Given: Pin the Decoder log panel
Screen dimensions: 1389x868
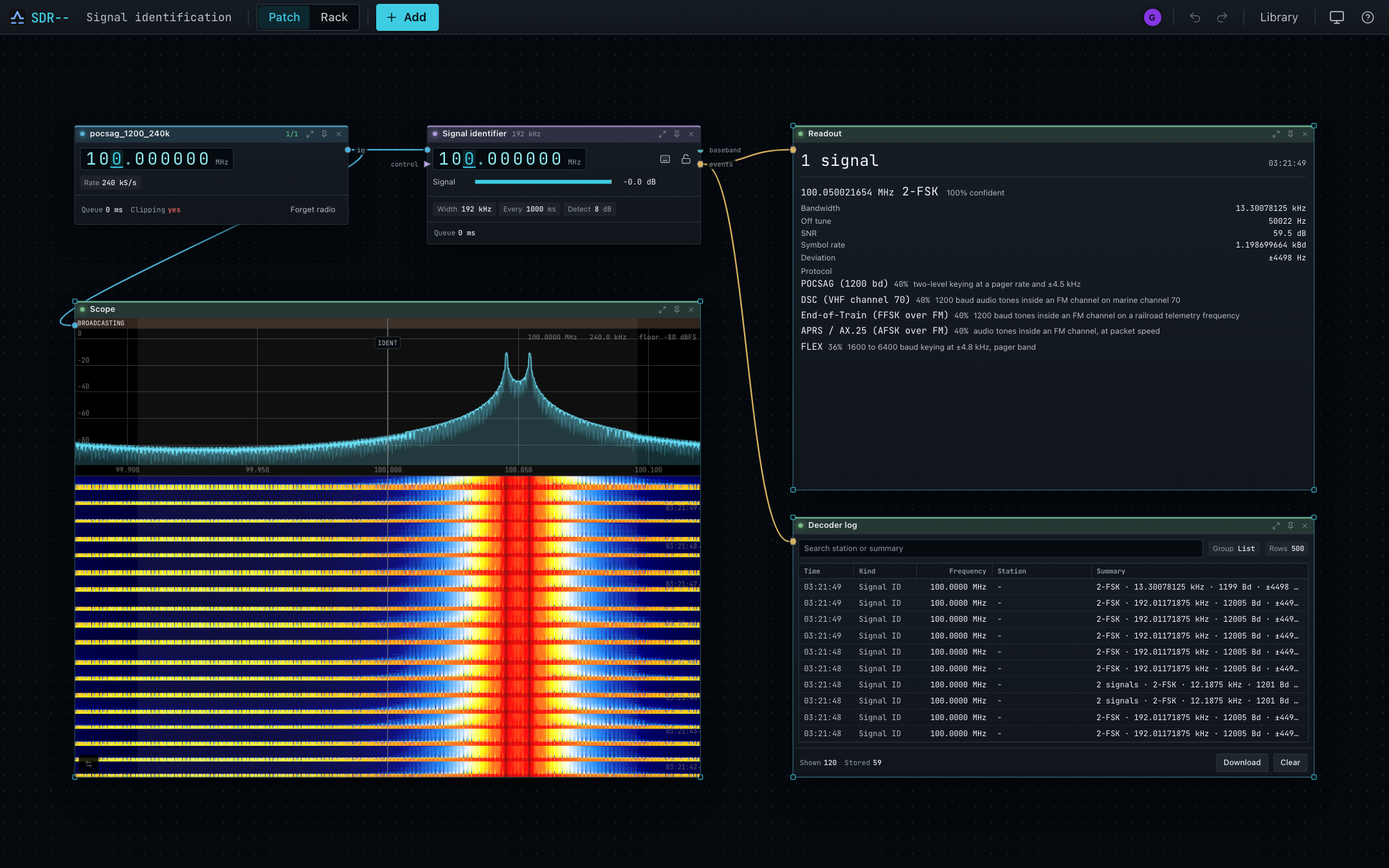Looking at the screenshot, I should click(1290, 525).
